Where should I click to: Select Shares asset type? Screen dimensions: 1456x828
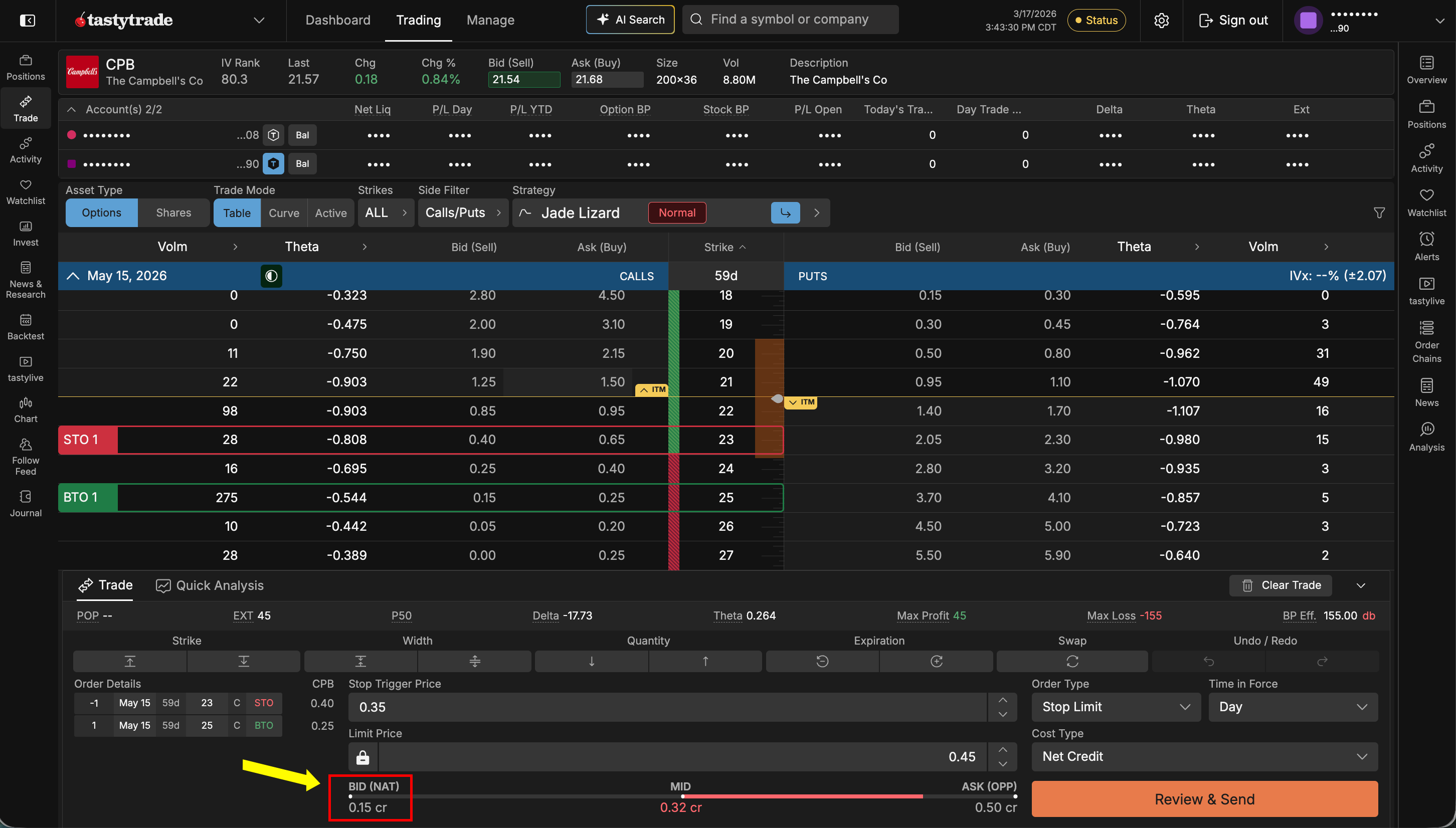pos(173,213)
